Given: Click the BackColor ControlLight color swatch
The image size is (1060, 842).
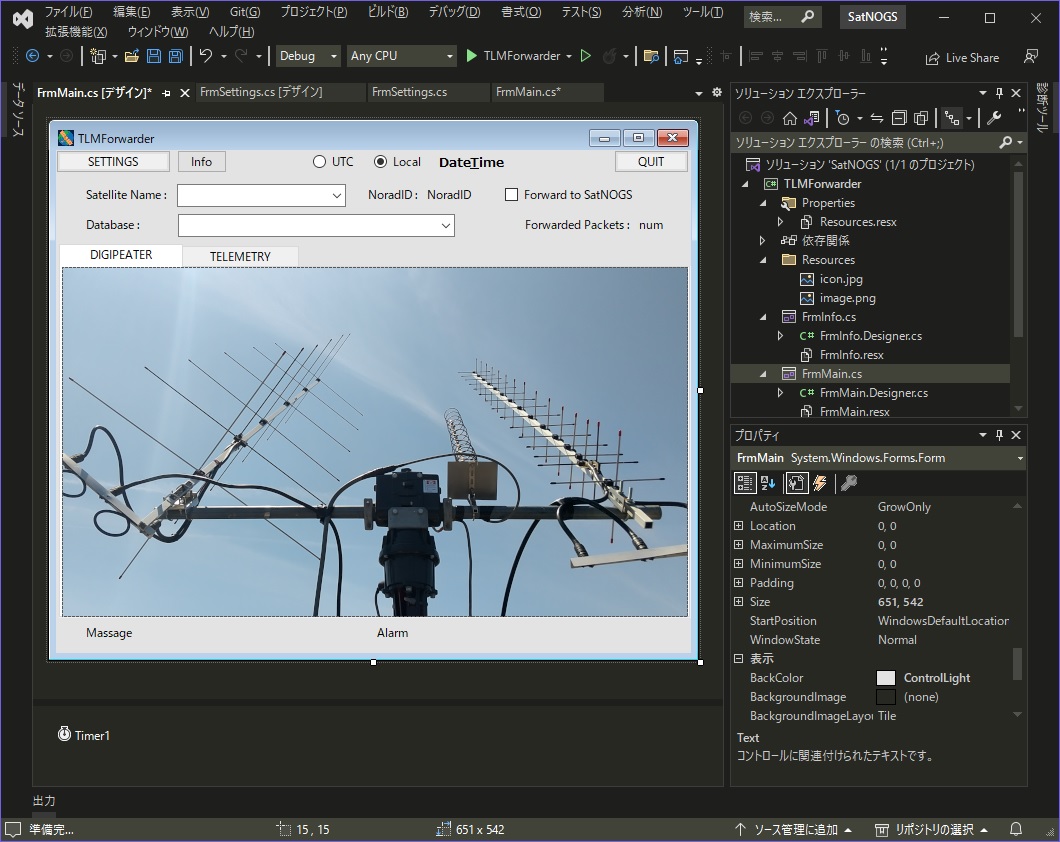Looking at the screenshot, I should 886,678.
